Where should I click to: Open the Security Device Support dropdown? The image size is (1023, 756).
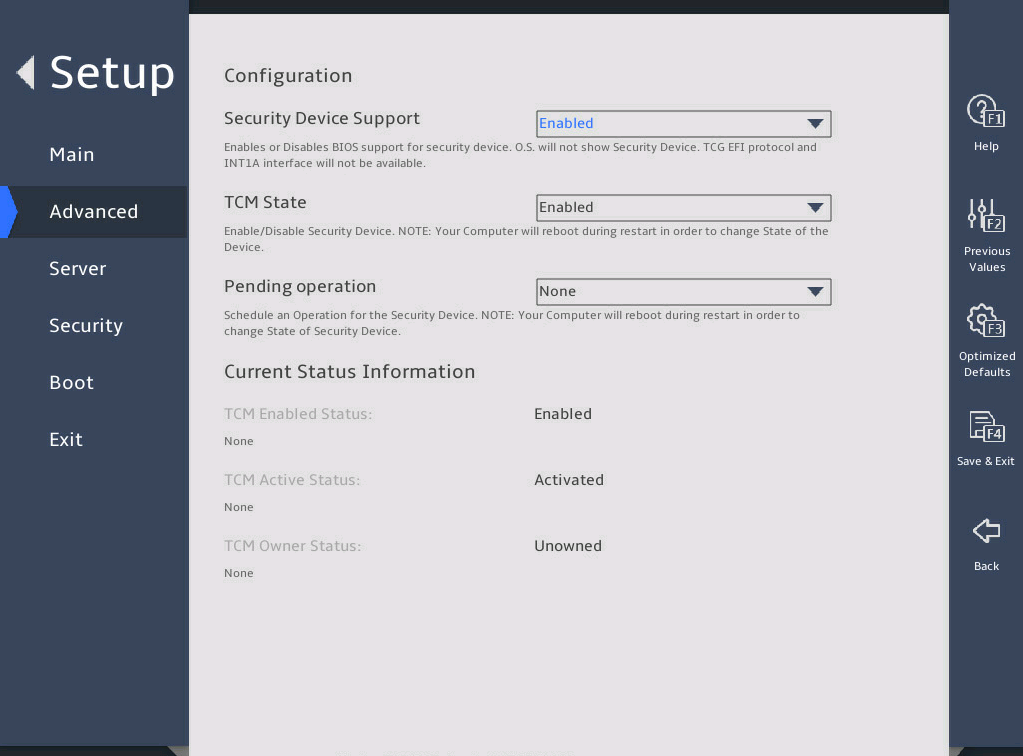[x=683, y=123]
